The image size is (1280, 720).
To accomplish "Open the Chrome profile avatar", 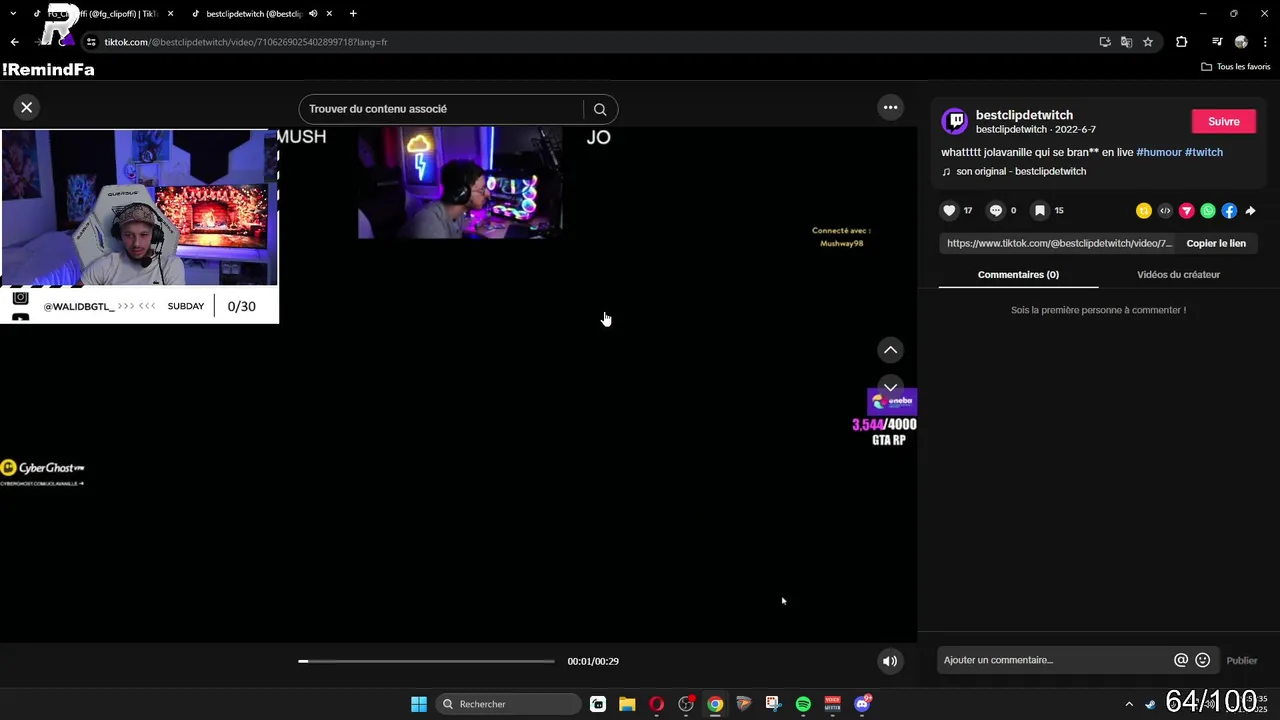I will click(x=1241, y=42).
